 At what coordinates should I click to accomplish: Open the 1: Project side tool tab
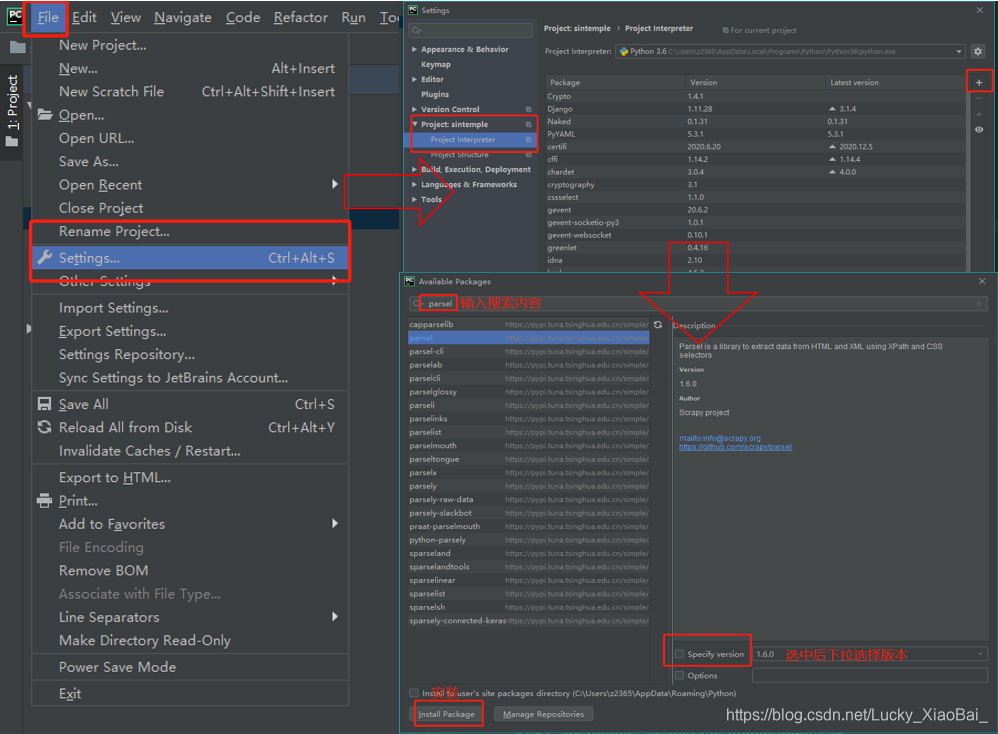12,102
